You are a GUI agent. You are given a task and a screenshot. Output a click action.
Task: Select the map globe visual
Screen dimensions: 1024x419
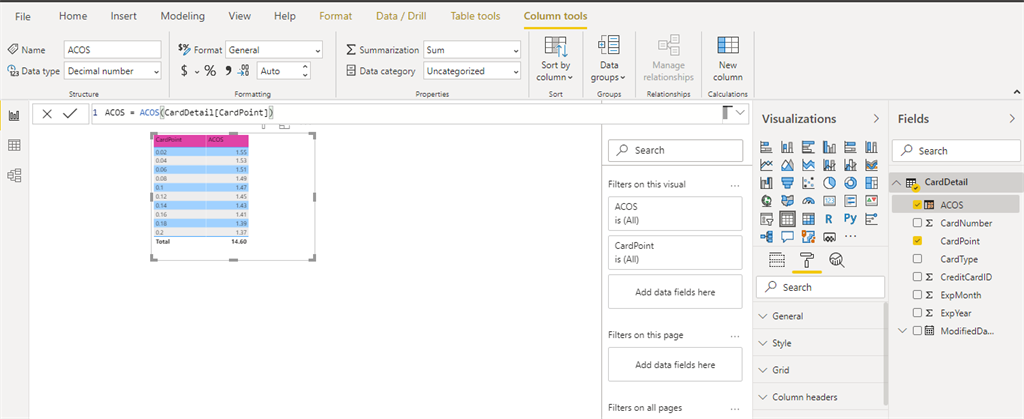[x=767, y=201]
